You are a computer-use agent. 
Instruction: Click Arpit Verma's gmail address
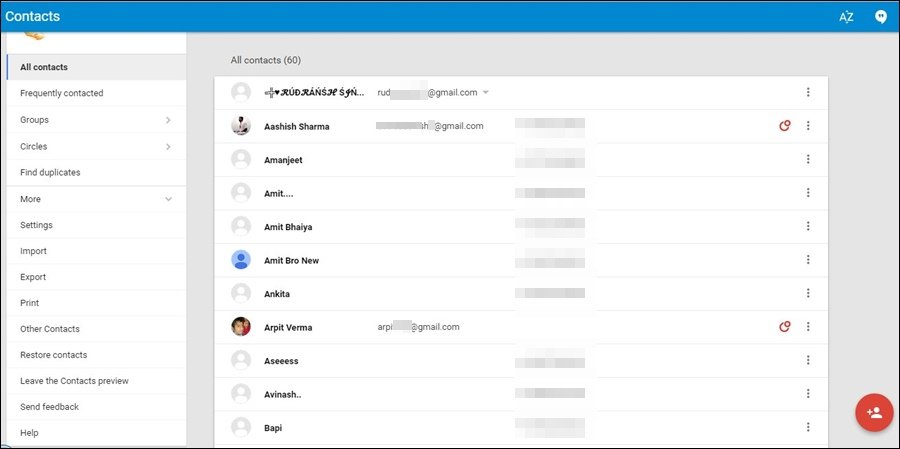click(418, 327)
